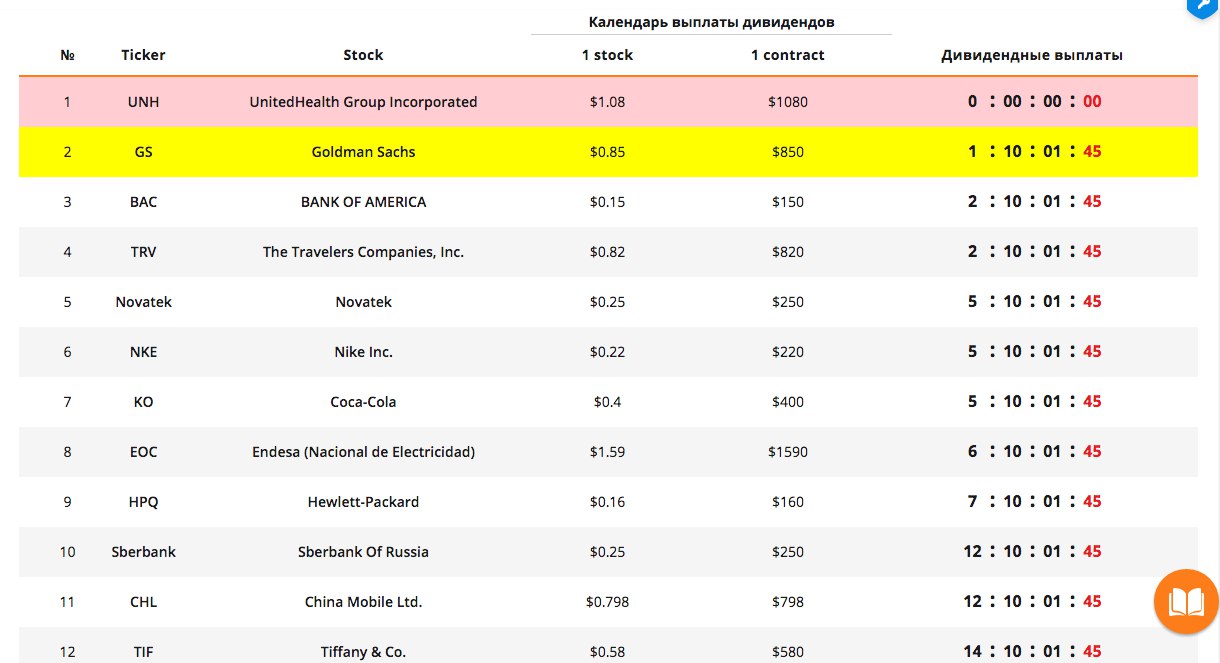Select the Nike Inc. stock name
Viewport: 1220px width, 663px height.
pyautogui.click(x=363, y=352)
